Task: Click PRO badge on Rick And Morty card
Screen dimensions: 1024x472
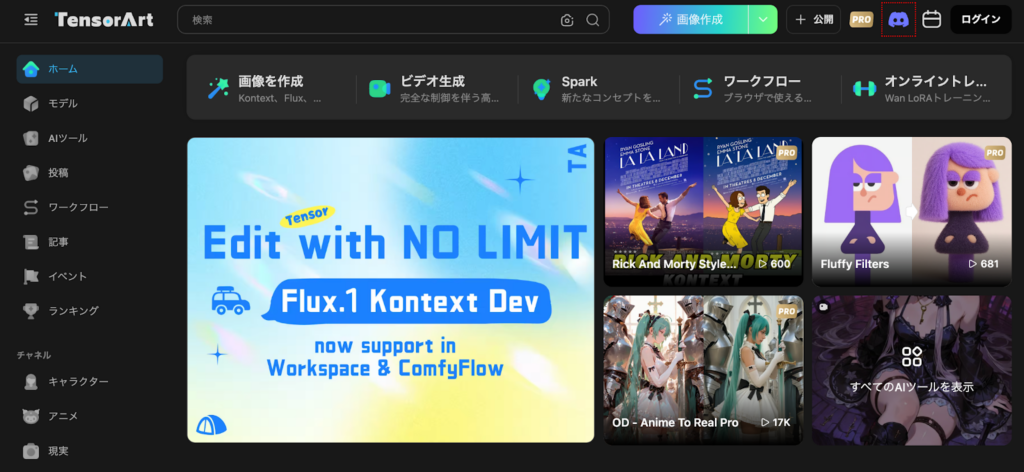Action: pos(787,153)
